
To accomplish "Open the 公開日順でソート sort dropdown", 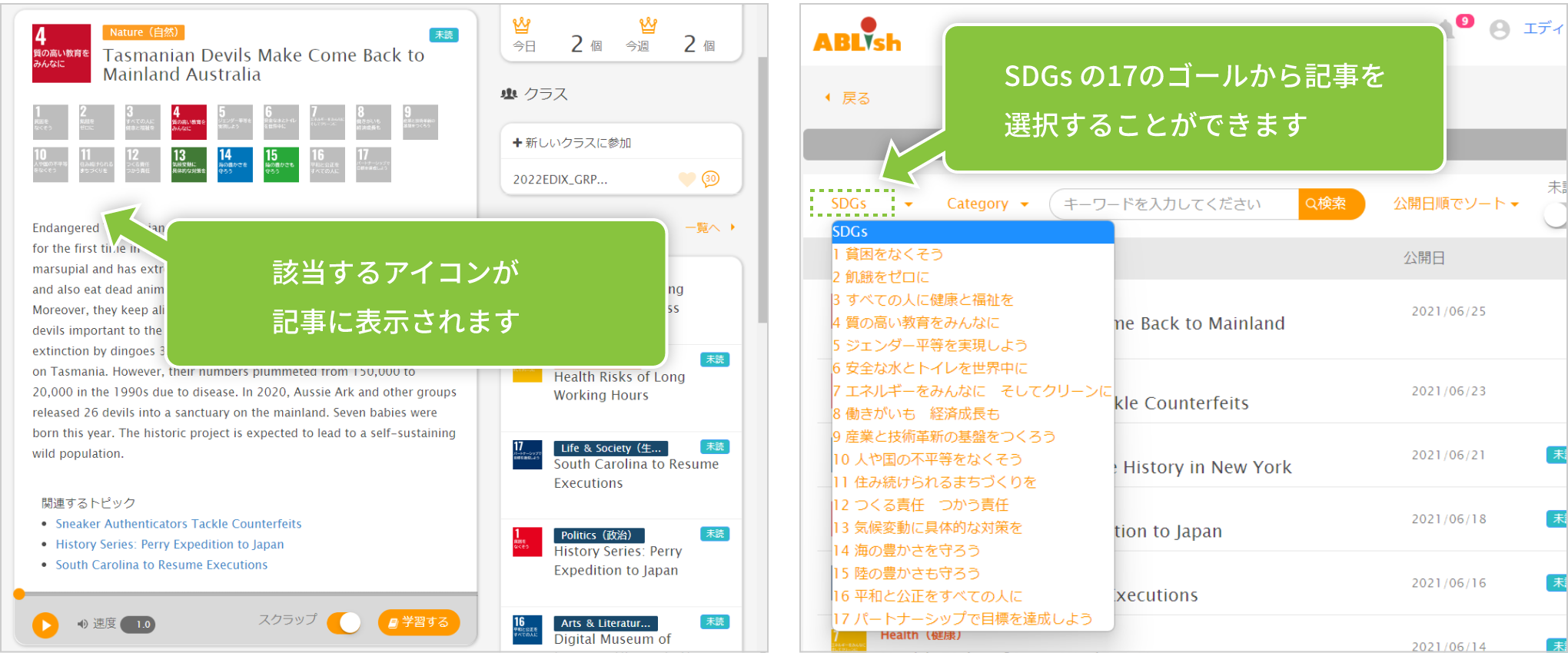I will coord(1456,204).
